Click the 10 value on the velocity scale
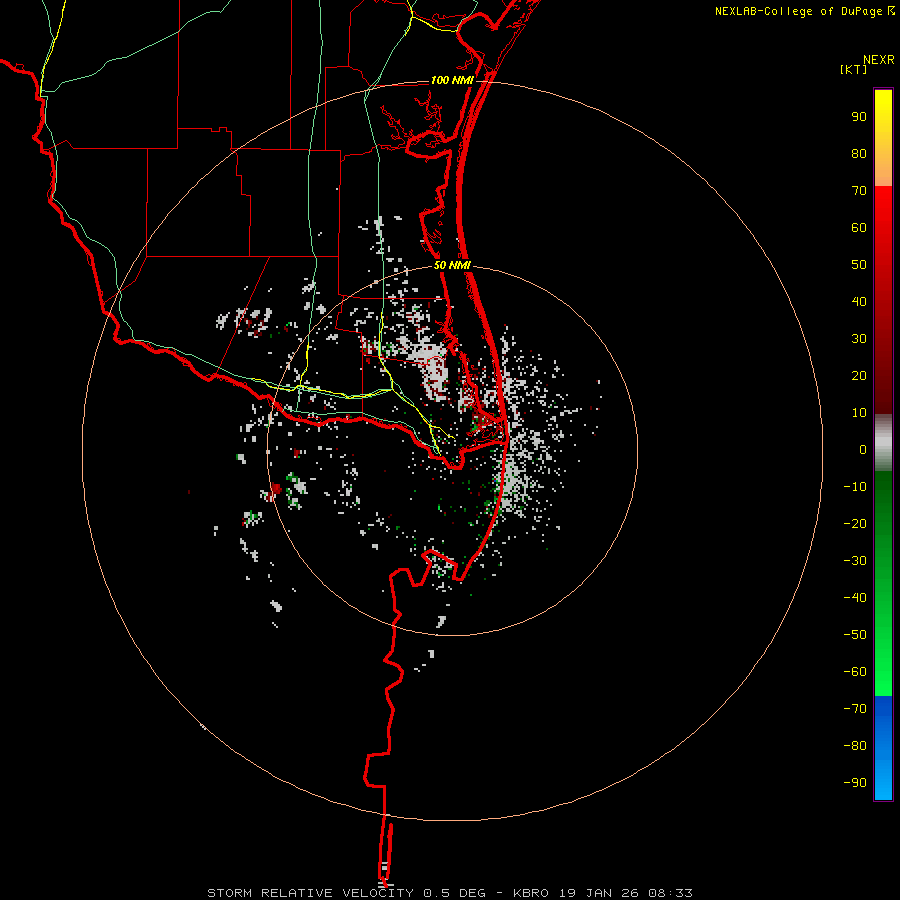The height and width of the screenshot is (900, 900). coord(859,413)
